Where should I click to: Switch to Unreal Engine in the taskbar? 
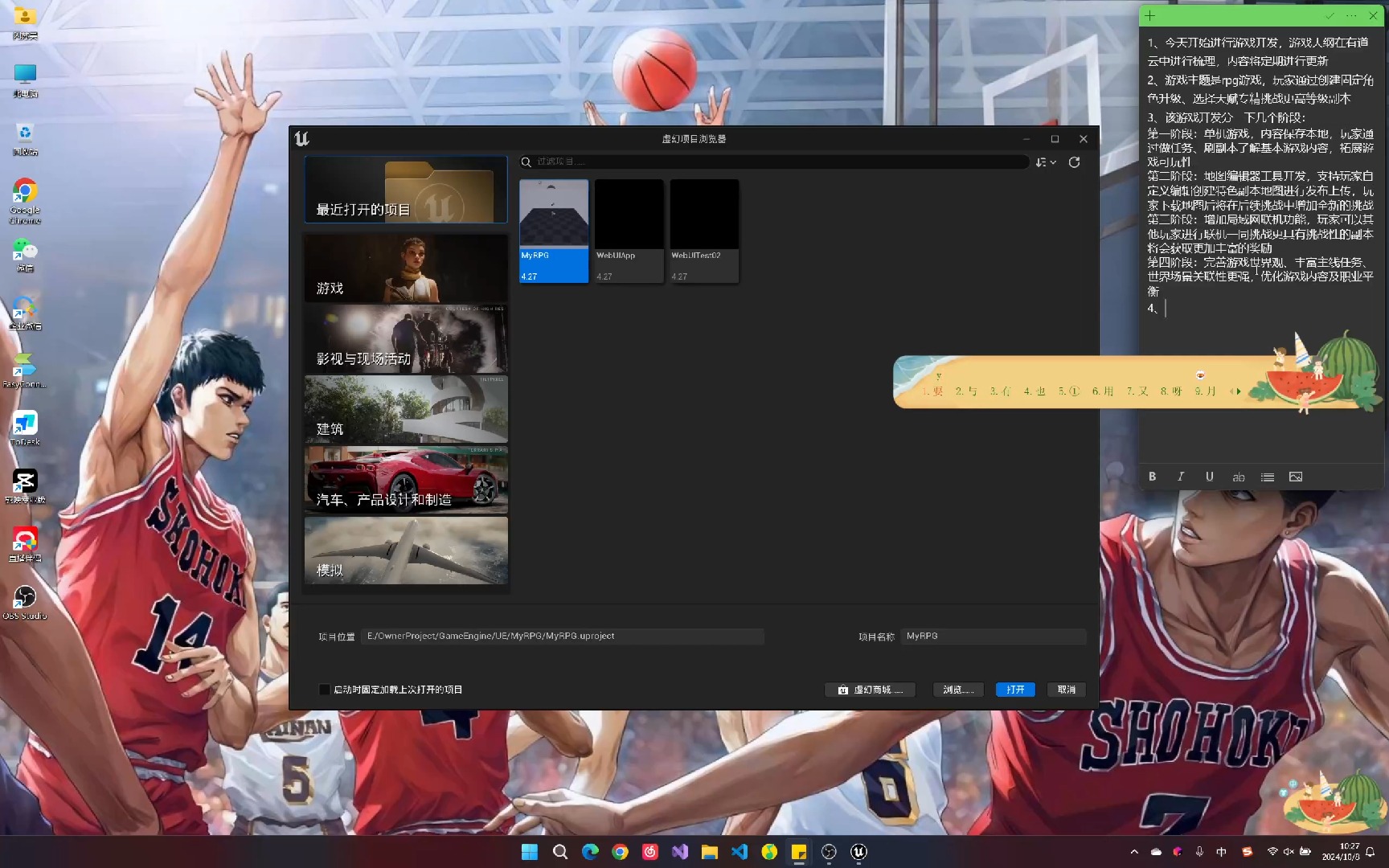click(x=859, y=852)
